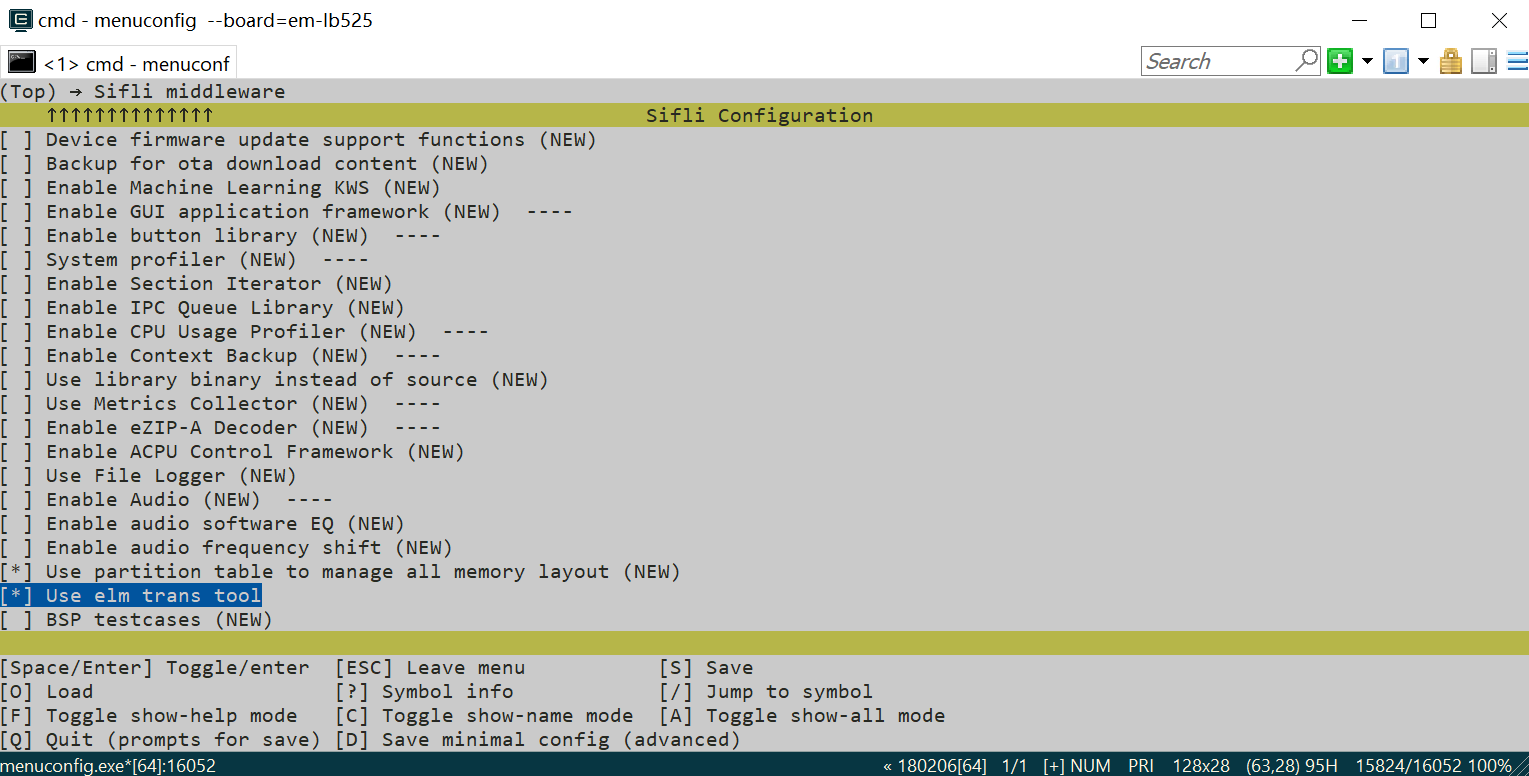Click the gold padlock lock-console icon
This screenshot has width=1529, height=776.
[x=1451, y=61]
